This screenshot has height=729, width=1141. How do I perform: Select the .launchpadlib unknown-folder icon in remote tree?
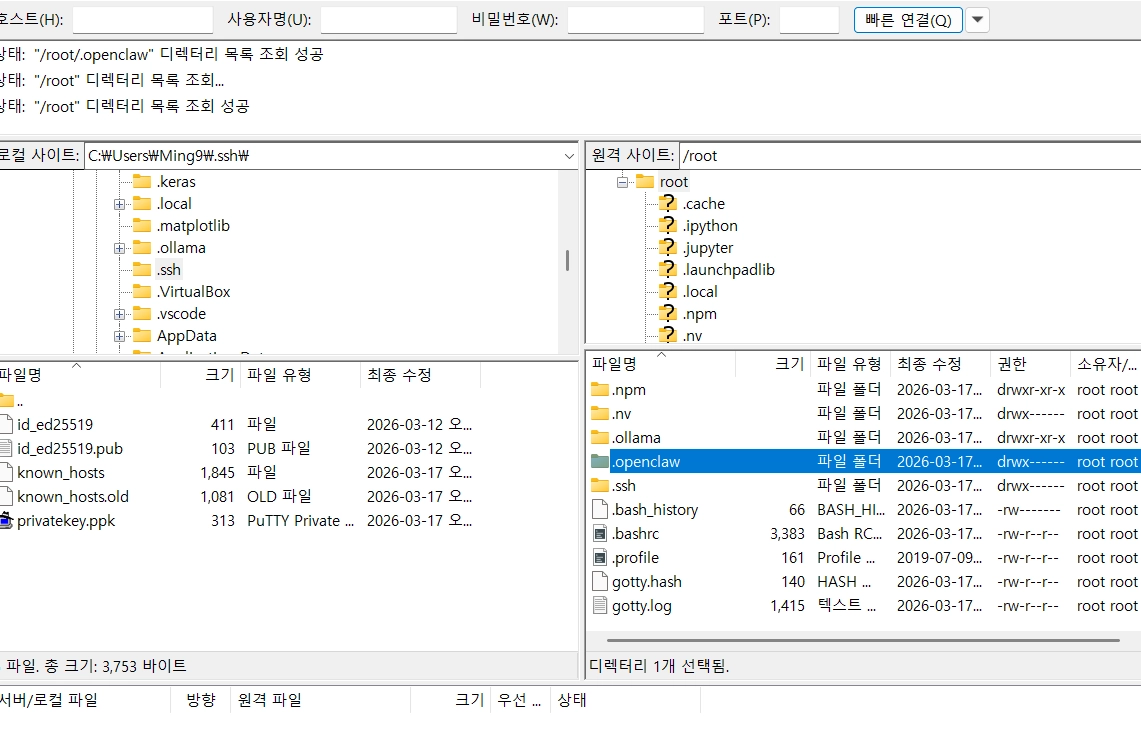(x=667, y=269)
